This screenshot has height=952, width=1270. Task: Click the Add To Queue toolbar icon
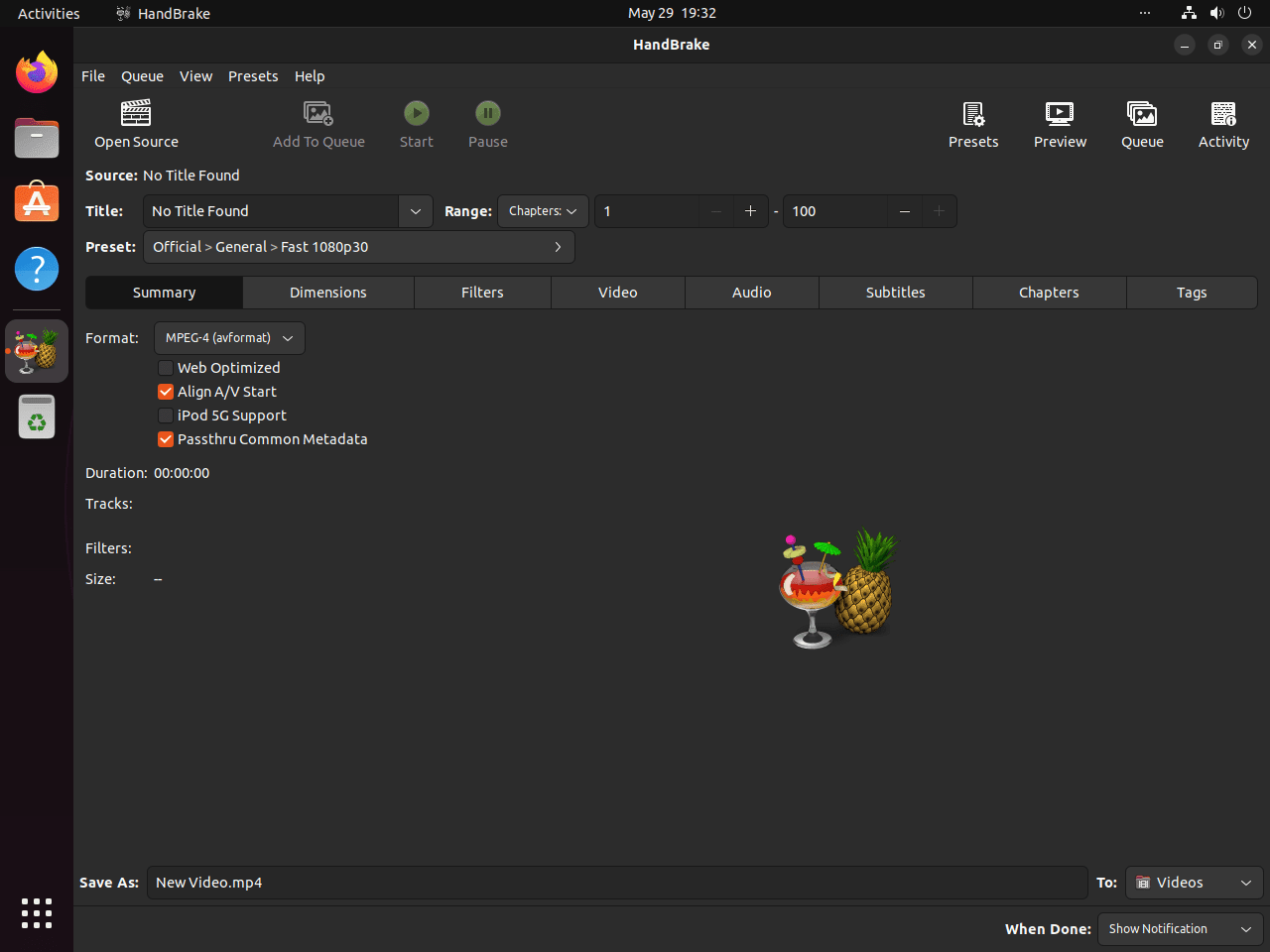point(318,113)
